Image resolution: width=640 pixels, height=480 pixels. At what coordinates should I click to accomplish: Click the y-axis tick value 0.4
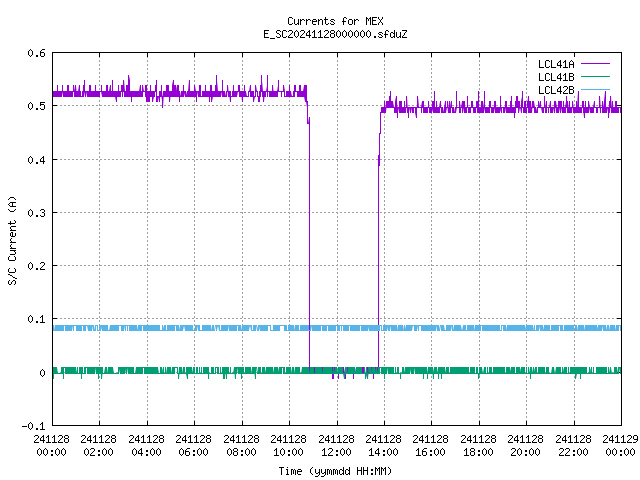[x=36, y=160]
